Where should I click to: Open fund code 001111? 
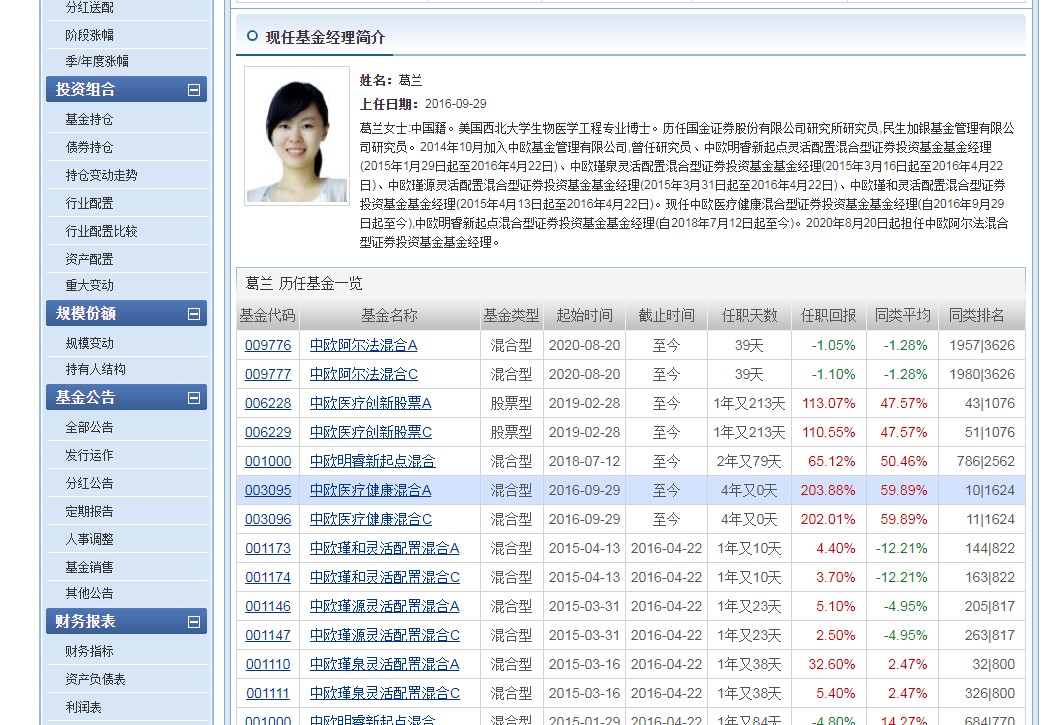[x=268, y=694]
